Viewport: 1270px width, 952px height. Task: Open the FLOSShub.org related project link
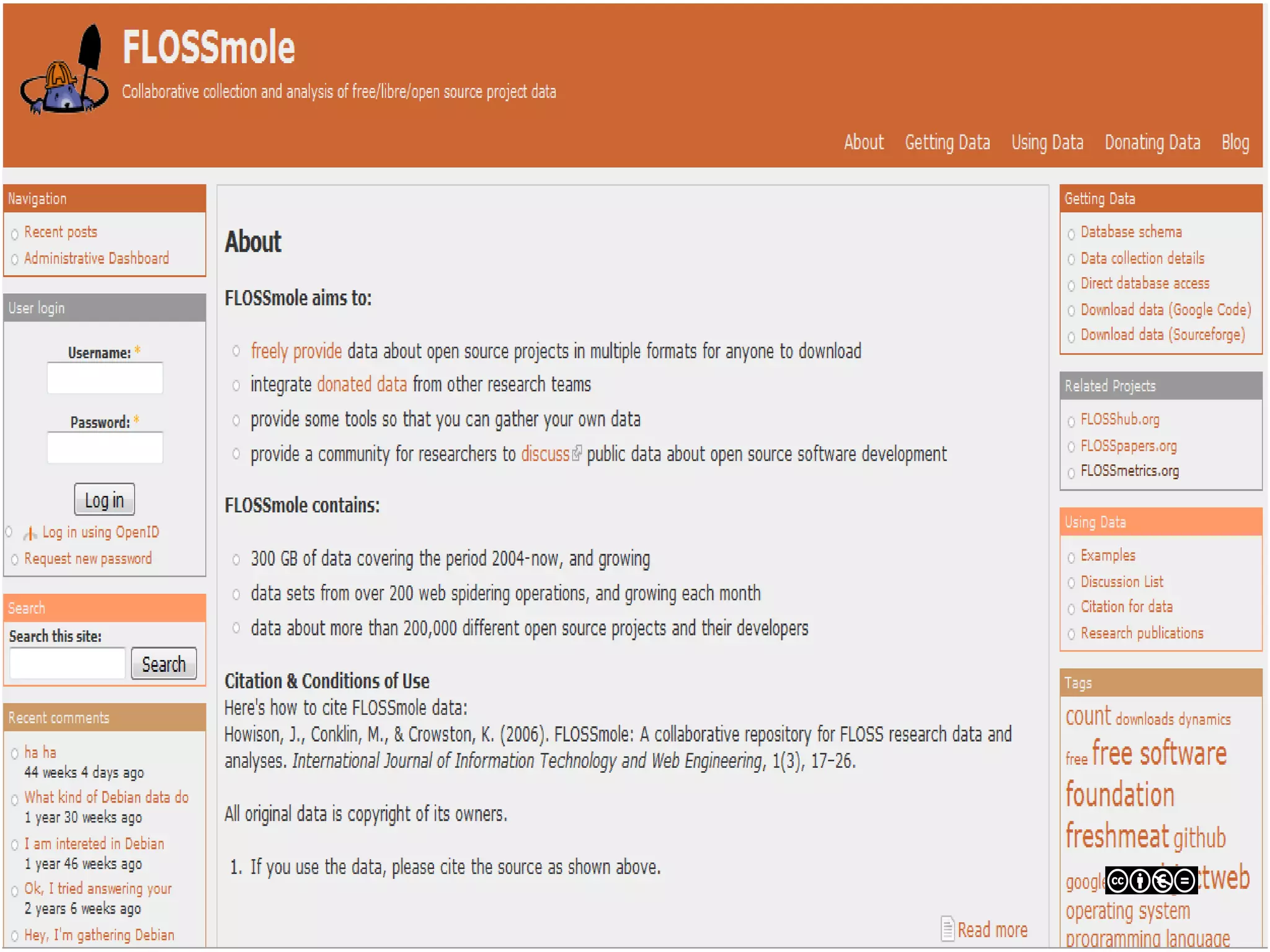(1119, 420)
